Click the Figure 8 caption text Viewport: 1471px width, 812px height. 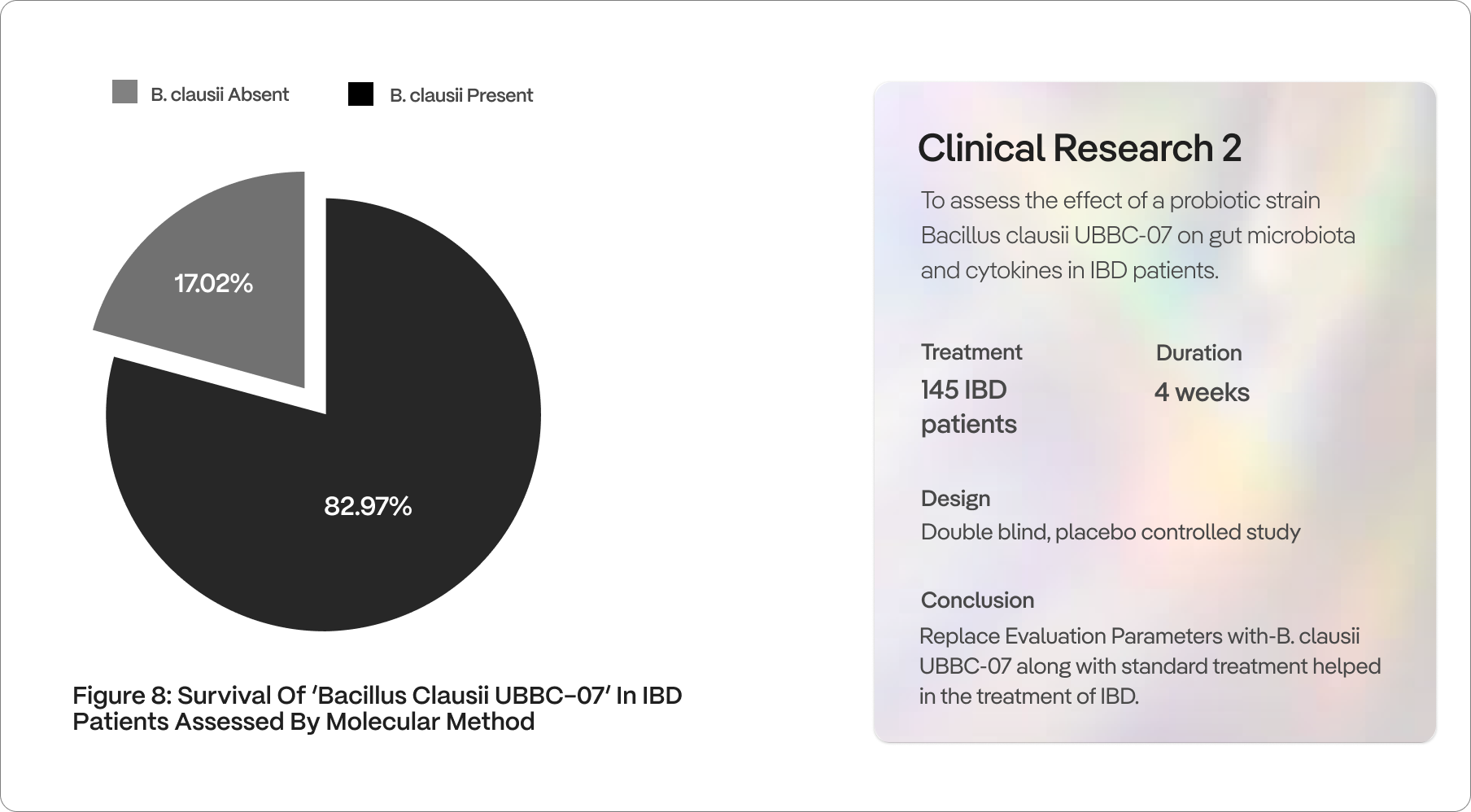point(378,708)
